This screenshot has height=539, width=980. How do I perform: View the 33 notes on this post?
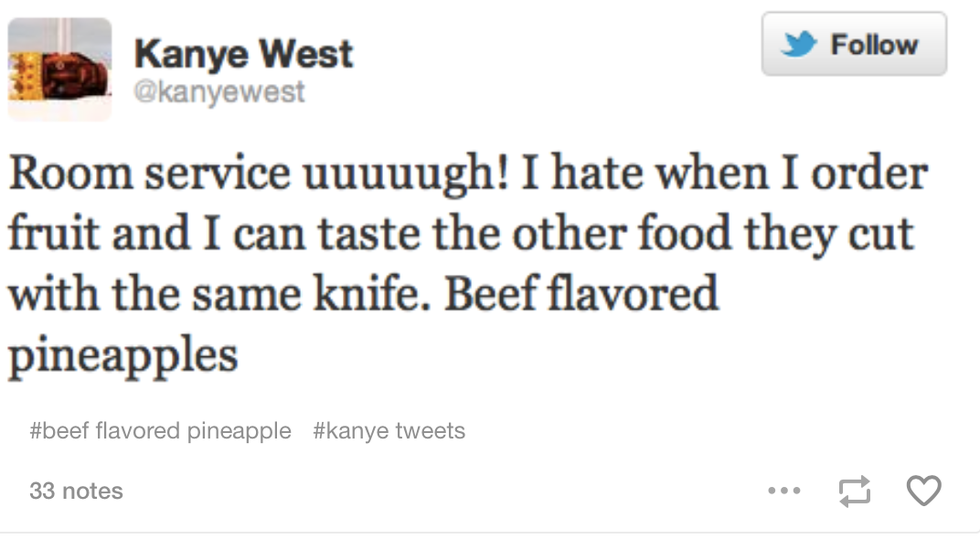[76, 491]
